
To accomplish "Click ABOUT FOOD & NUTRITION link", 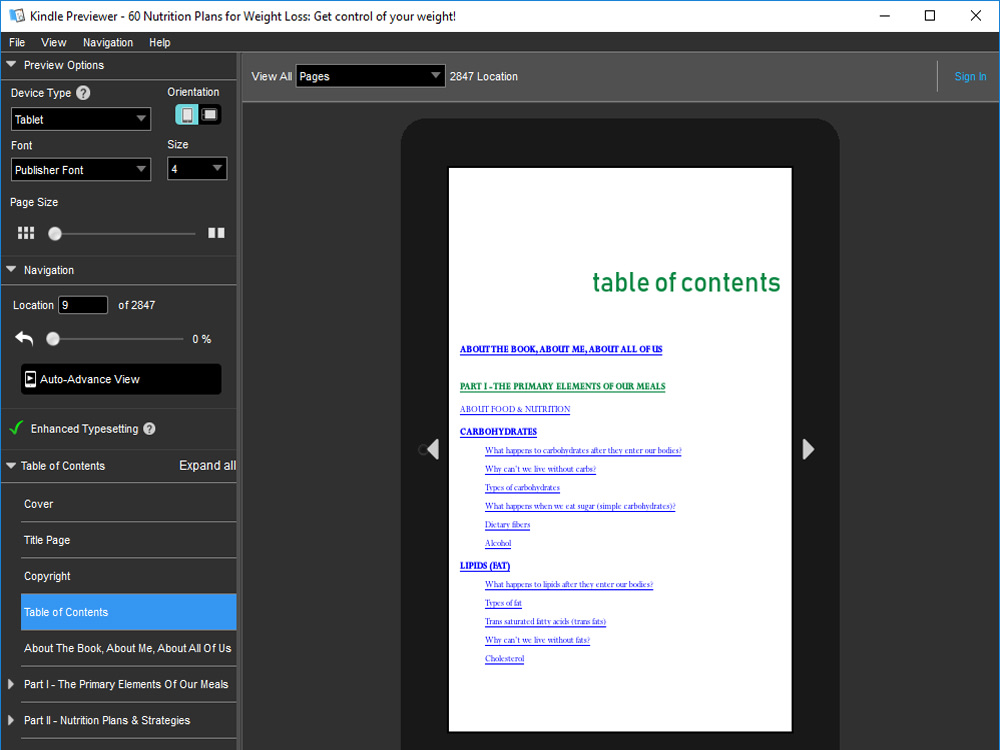I will (515, 409).
